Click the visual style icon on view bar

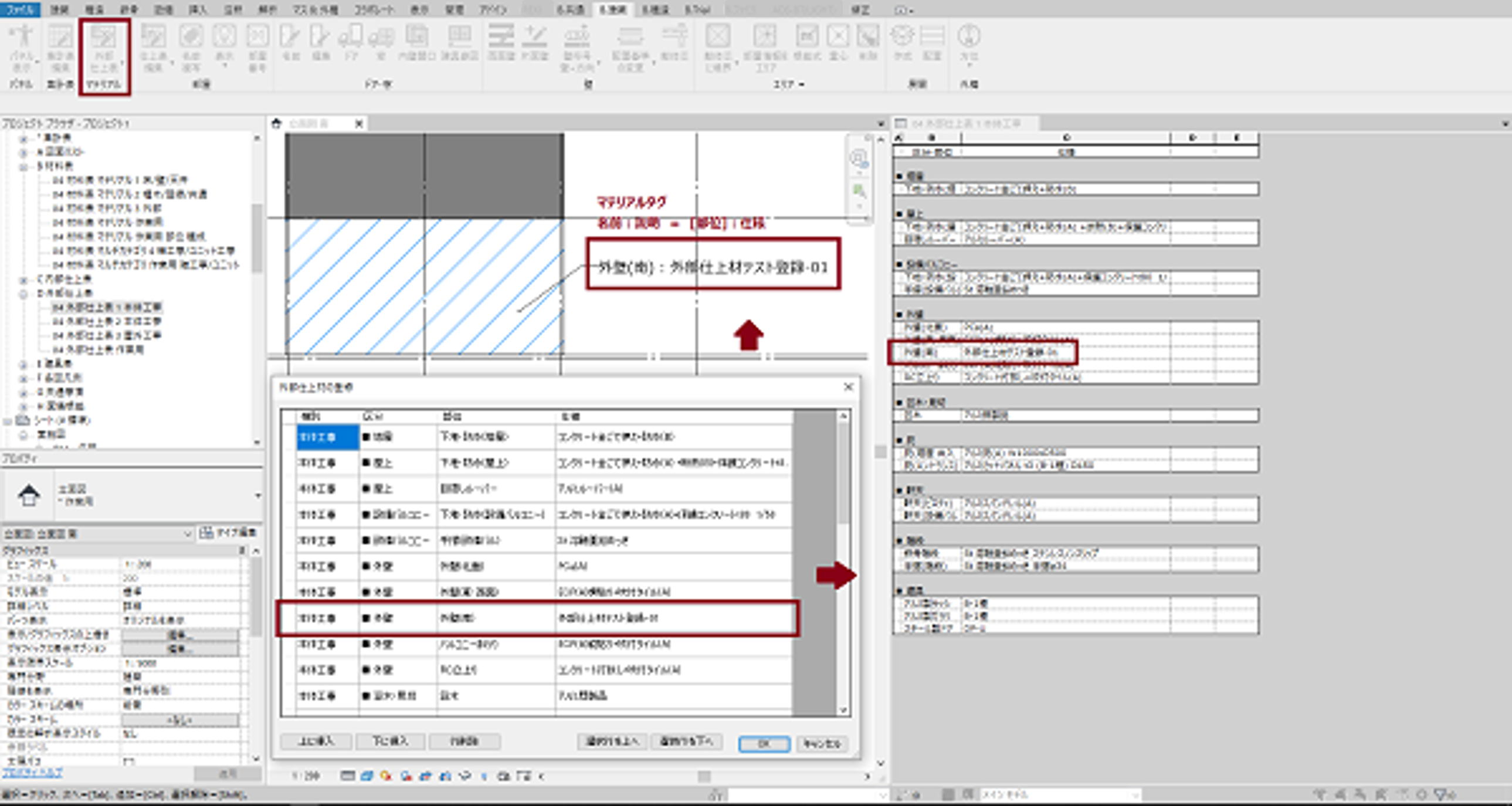tap(367, 776)
